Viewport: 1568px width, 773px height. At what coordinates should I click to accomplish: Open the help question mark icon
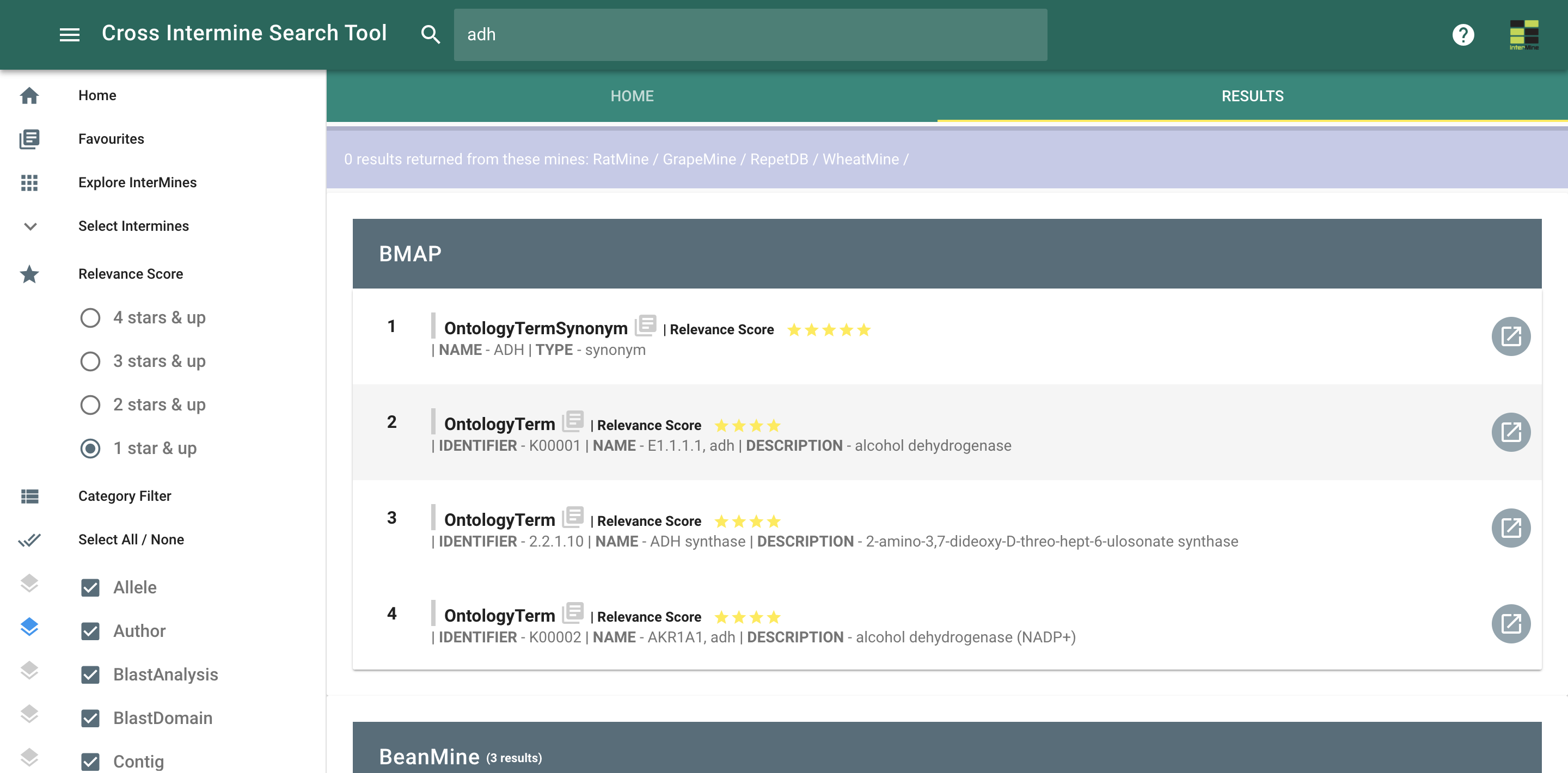click(1463, 34)
